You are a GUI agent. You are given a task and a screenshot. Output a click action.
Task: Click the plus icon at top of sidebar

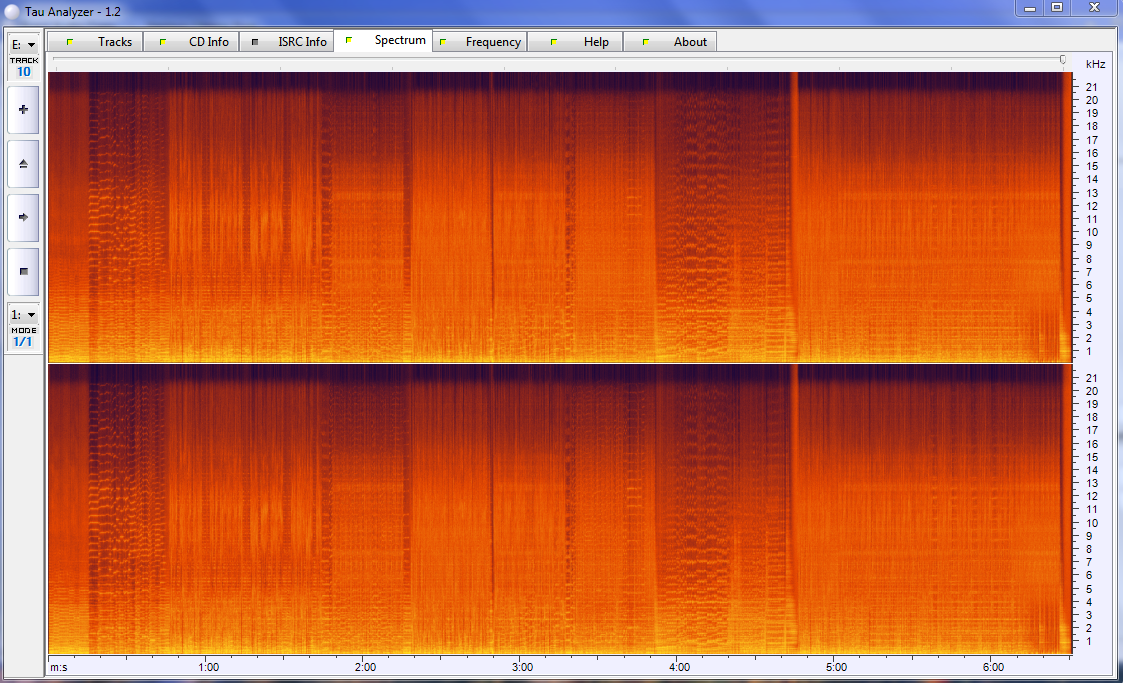pos(22,109)
